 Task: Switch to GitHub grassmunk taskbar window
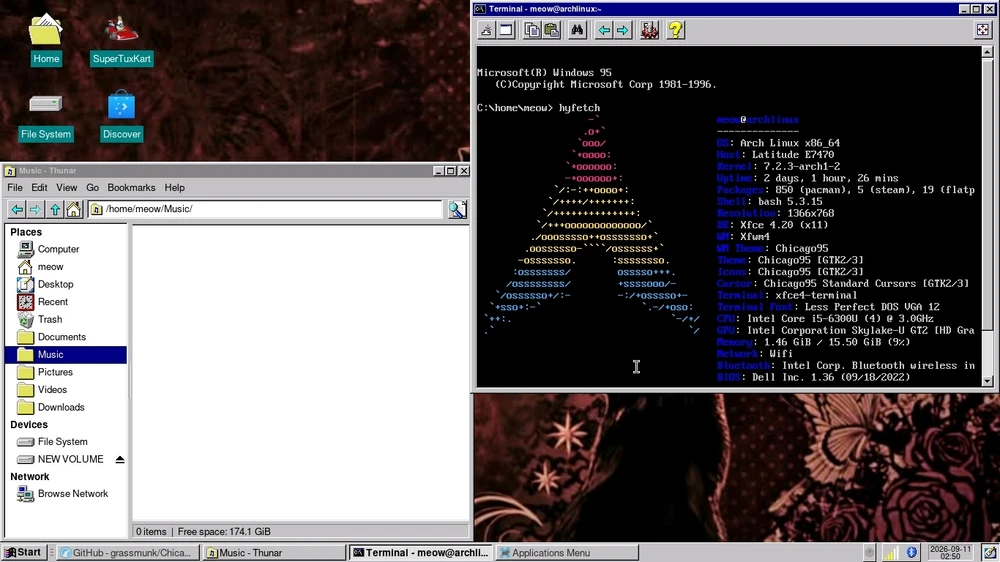click(128, 552)
